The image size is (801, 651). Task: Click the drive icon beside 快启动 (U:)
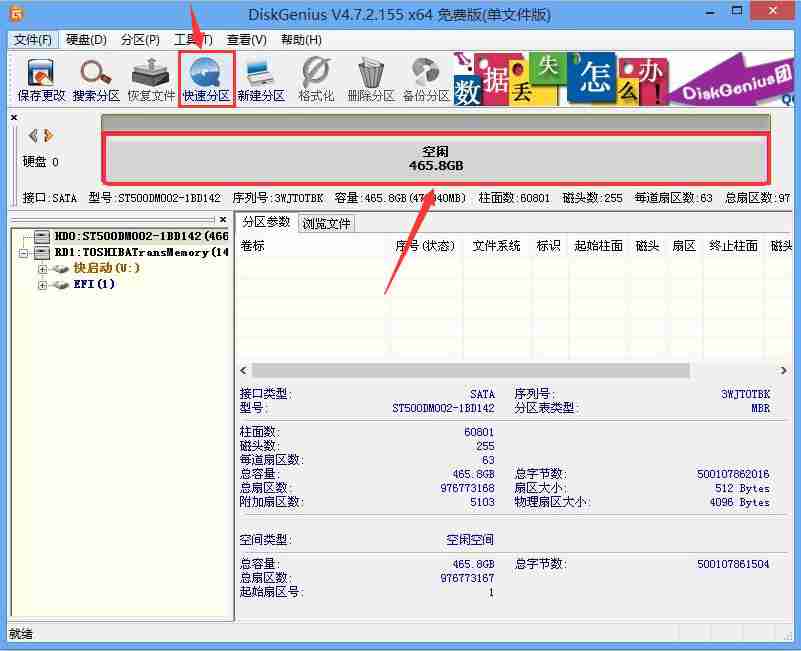(x=61, y=269)
